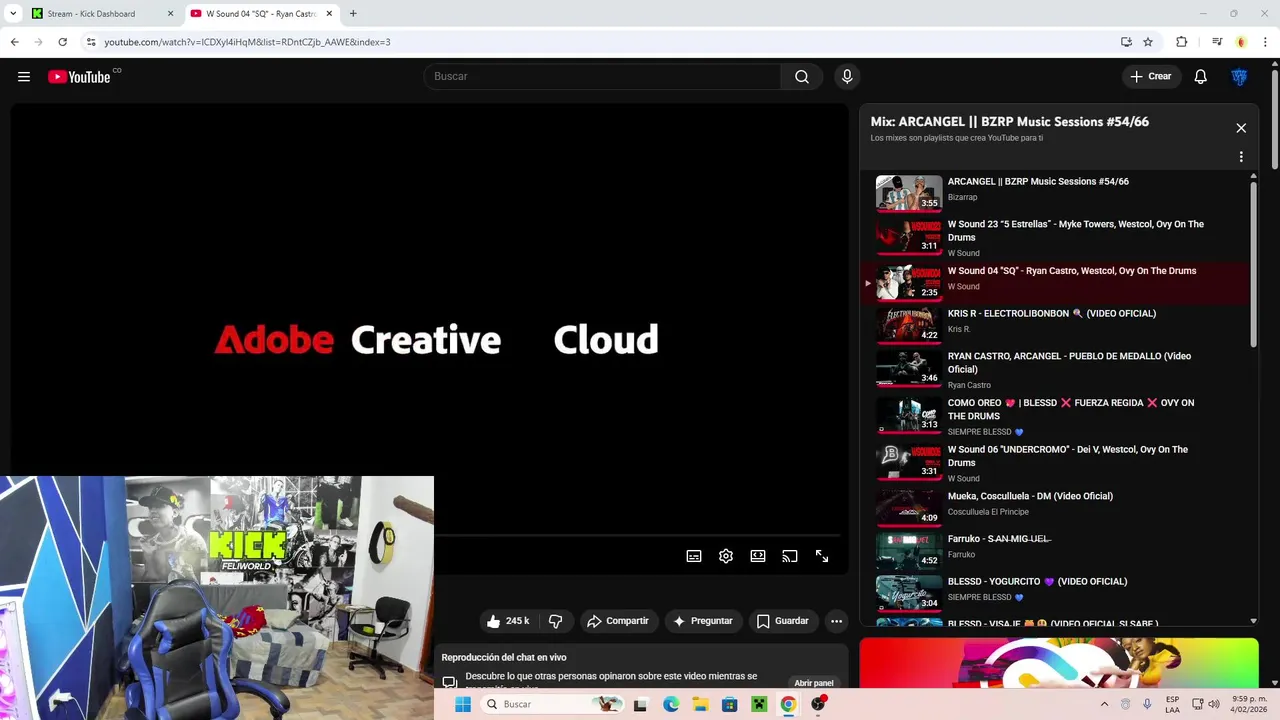Go back to the previous page
The width and height of the screenshot is (1280, 720).
click(x=14, y=42)
